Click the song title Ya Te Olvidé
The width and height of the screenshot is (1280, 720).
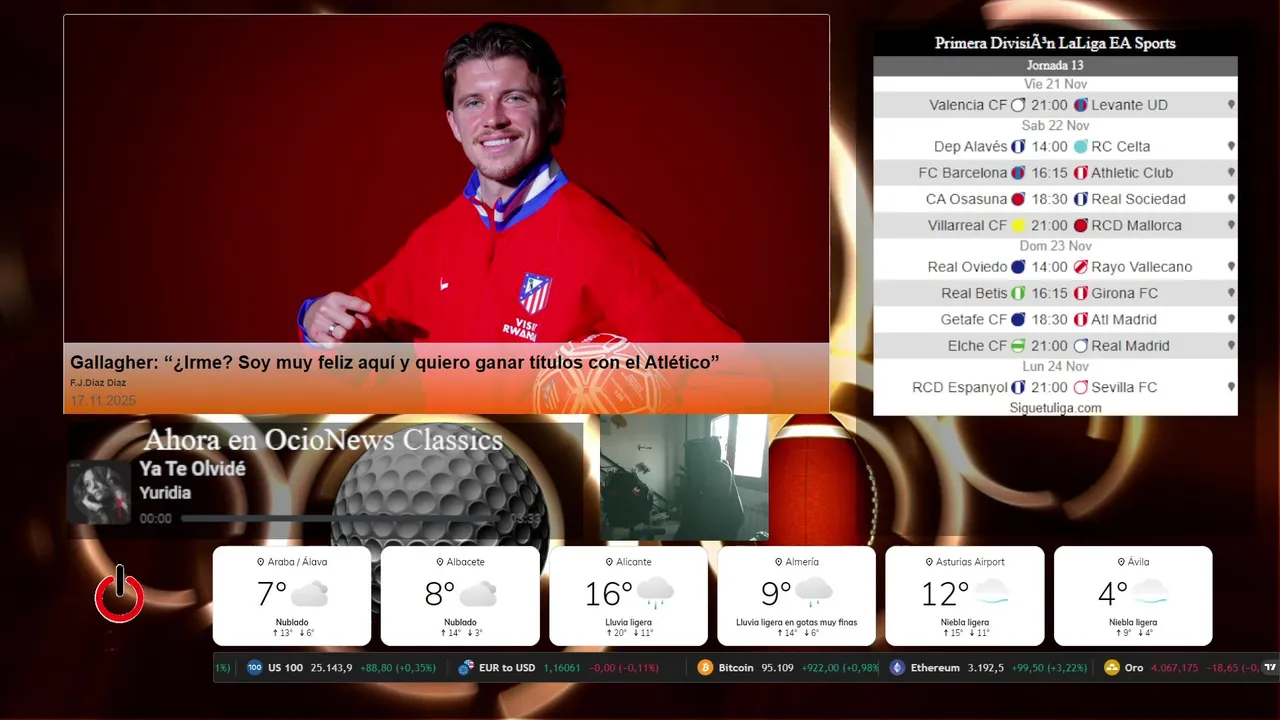pyautogui.click(x=192, y=469)
